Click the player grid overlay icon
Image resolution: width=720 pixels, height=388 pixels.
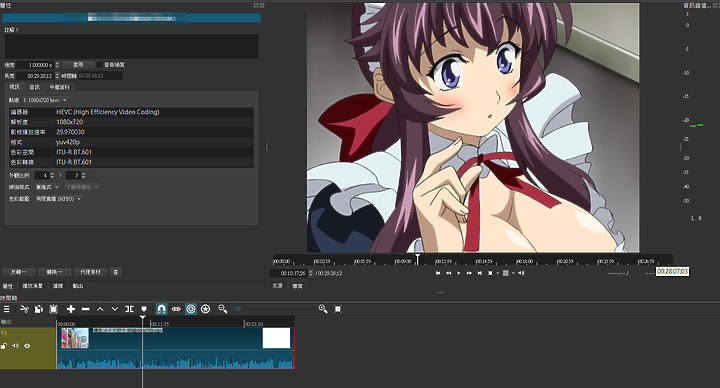[x=506, y=273]
